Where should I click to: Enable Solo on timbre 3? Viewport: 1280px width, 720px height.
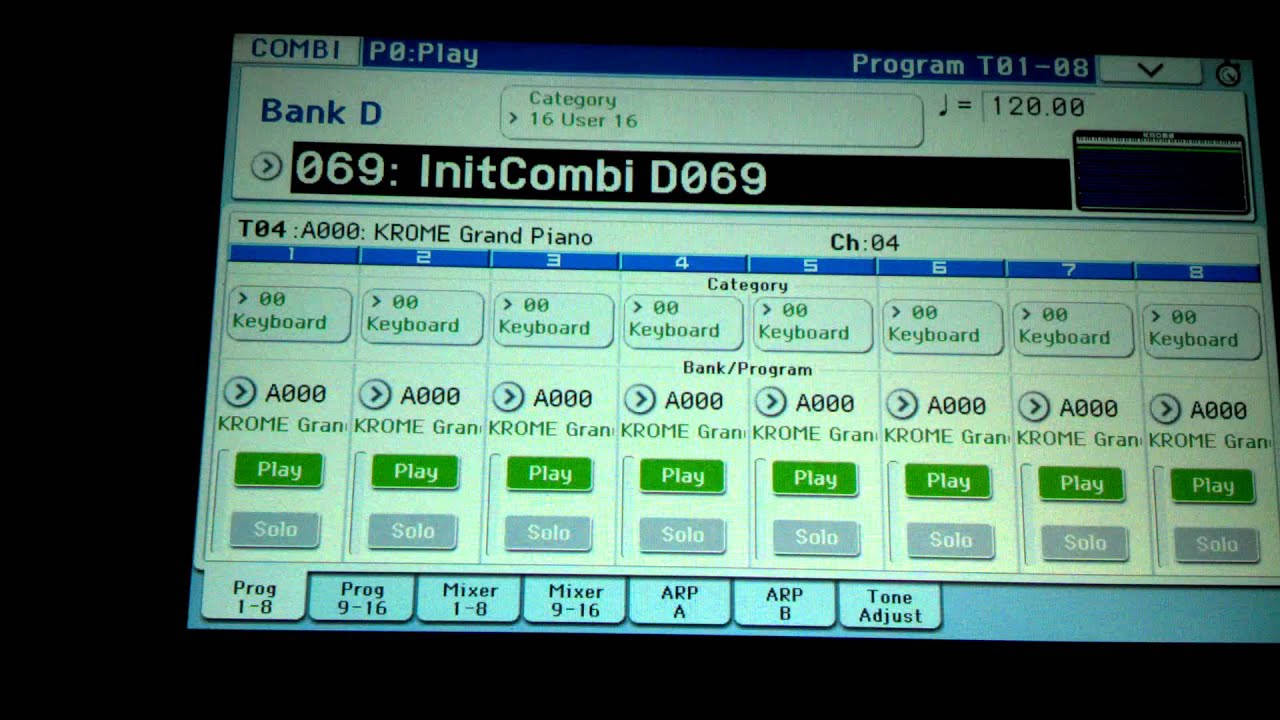coord(548,533)
